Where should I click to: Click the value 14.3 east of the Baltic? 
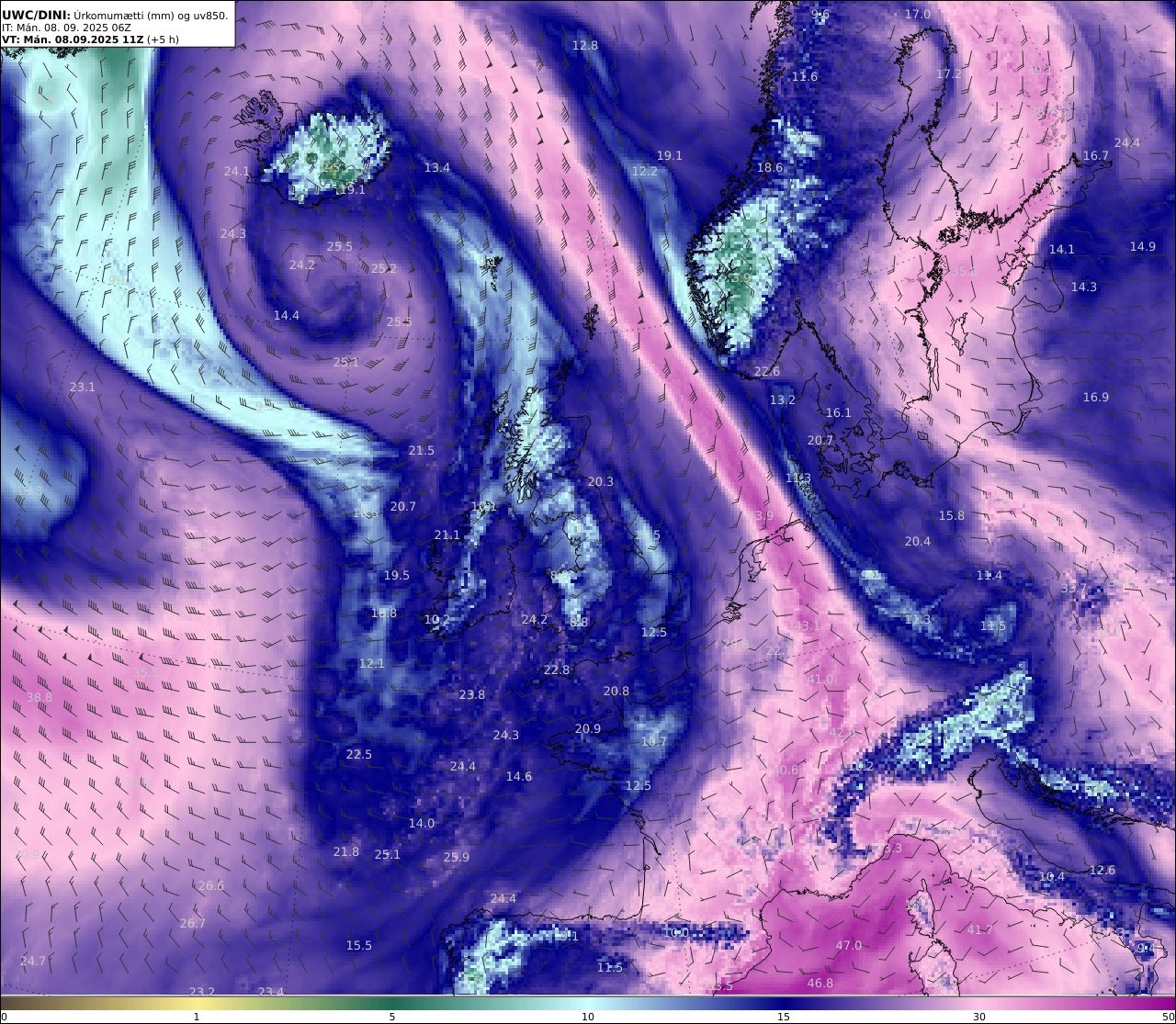click(1084, 287)
